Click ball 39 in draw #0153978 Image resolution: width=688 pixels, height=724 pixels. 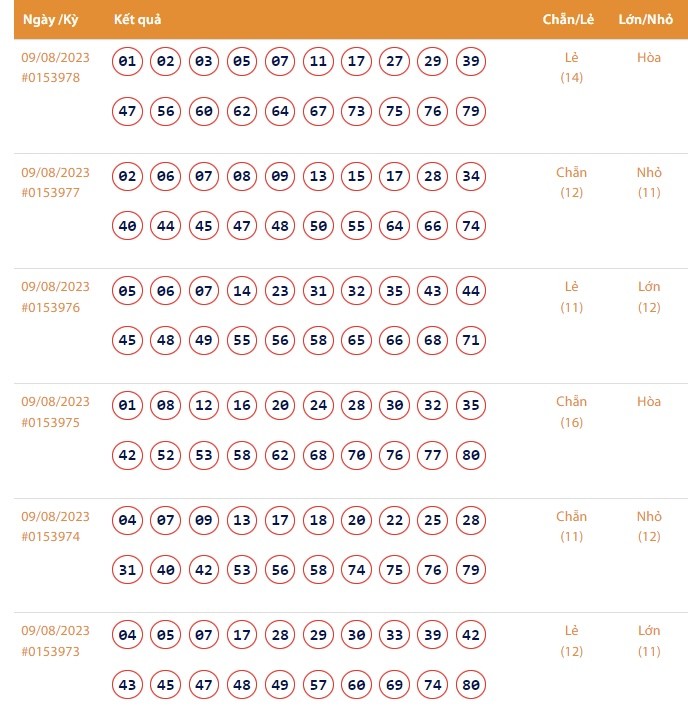pyautogui.click(x=471, y=62)
